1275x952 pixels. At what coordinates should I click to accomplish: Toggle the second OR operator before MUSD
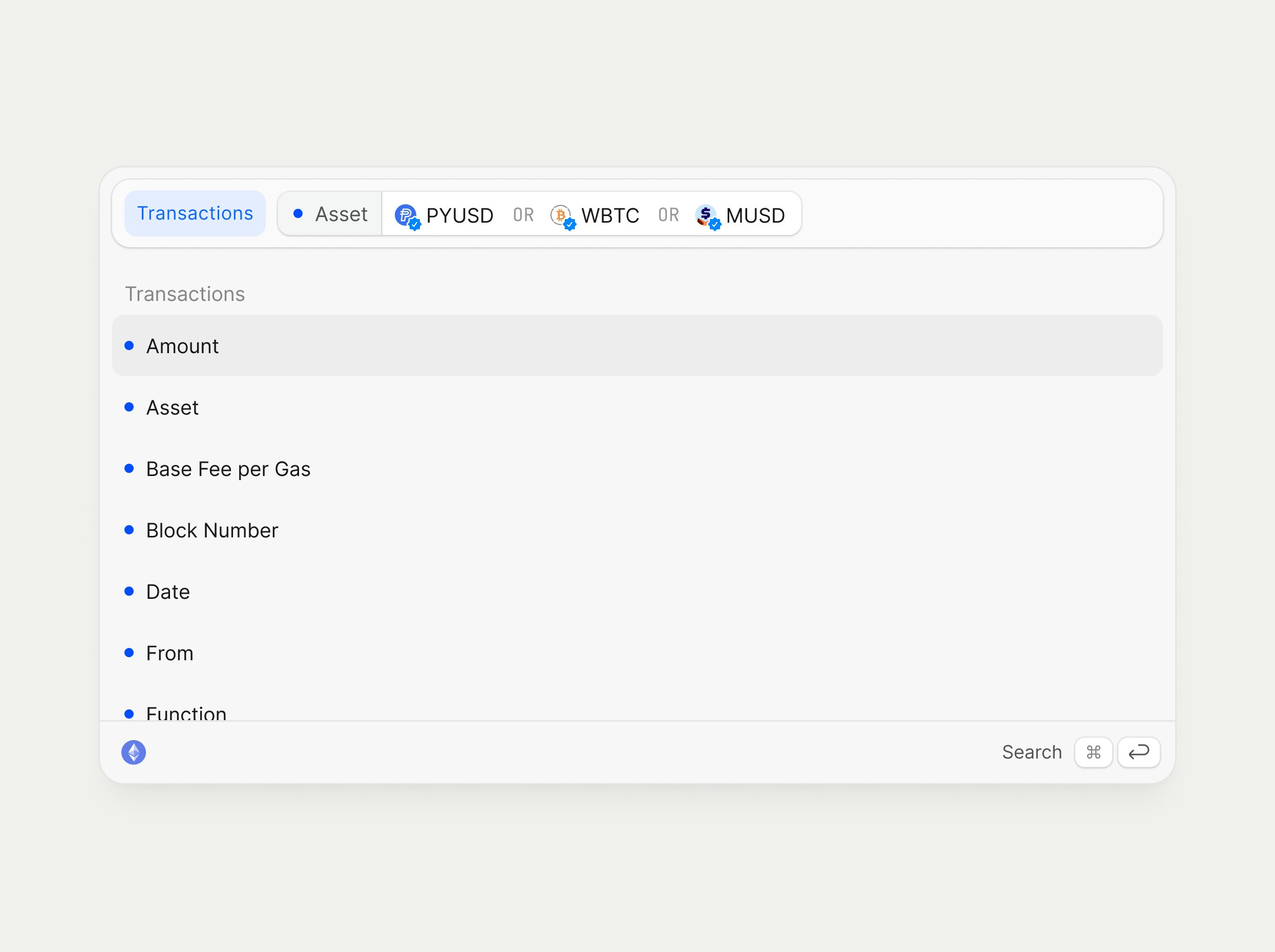(x=669, y=215)
